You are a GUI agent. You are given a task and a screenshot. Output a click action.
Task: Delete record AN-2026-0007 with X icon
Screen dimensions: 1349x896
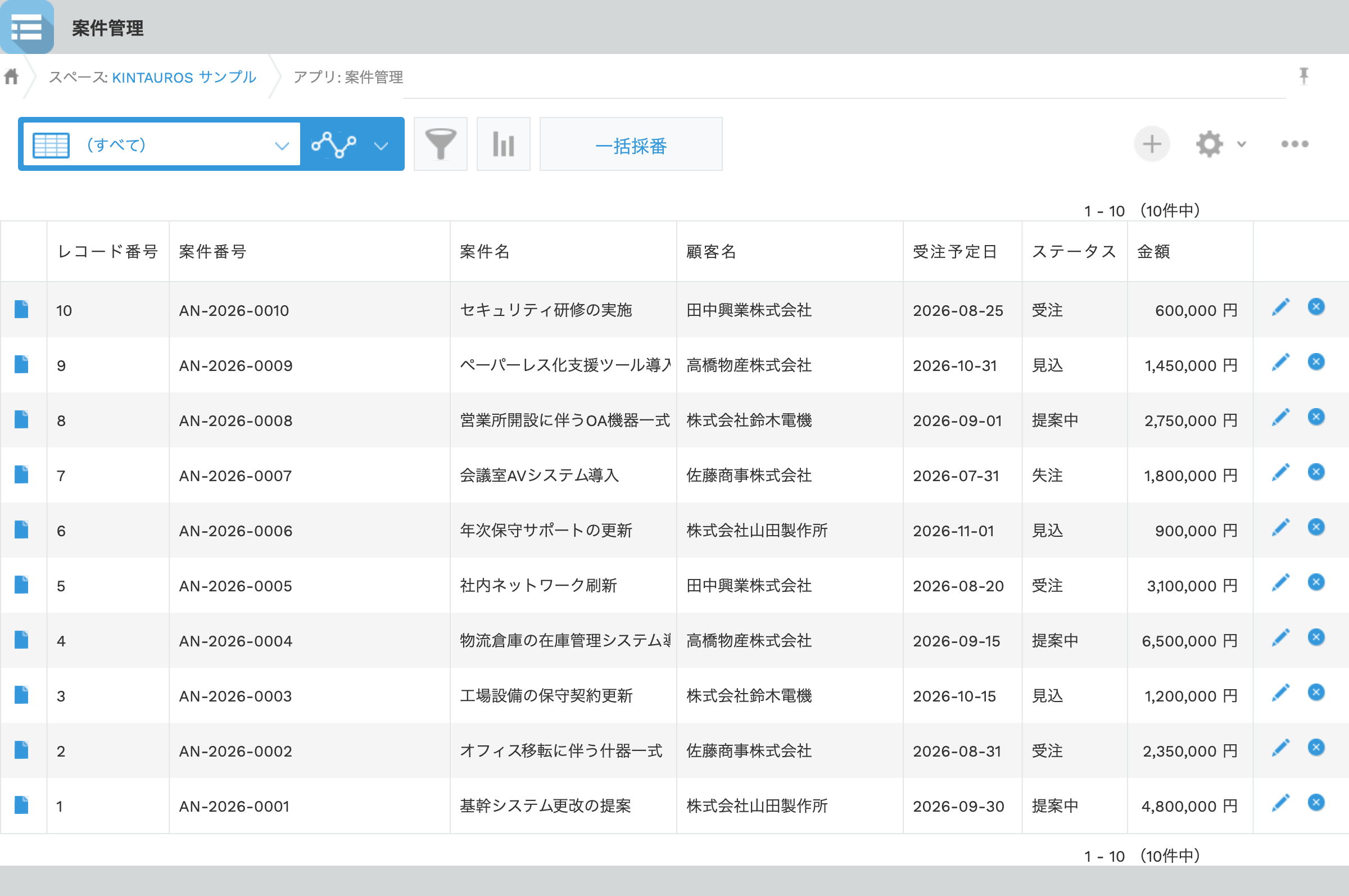point(1316,472)
